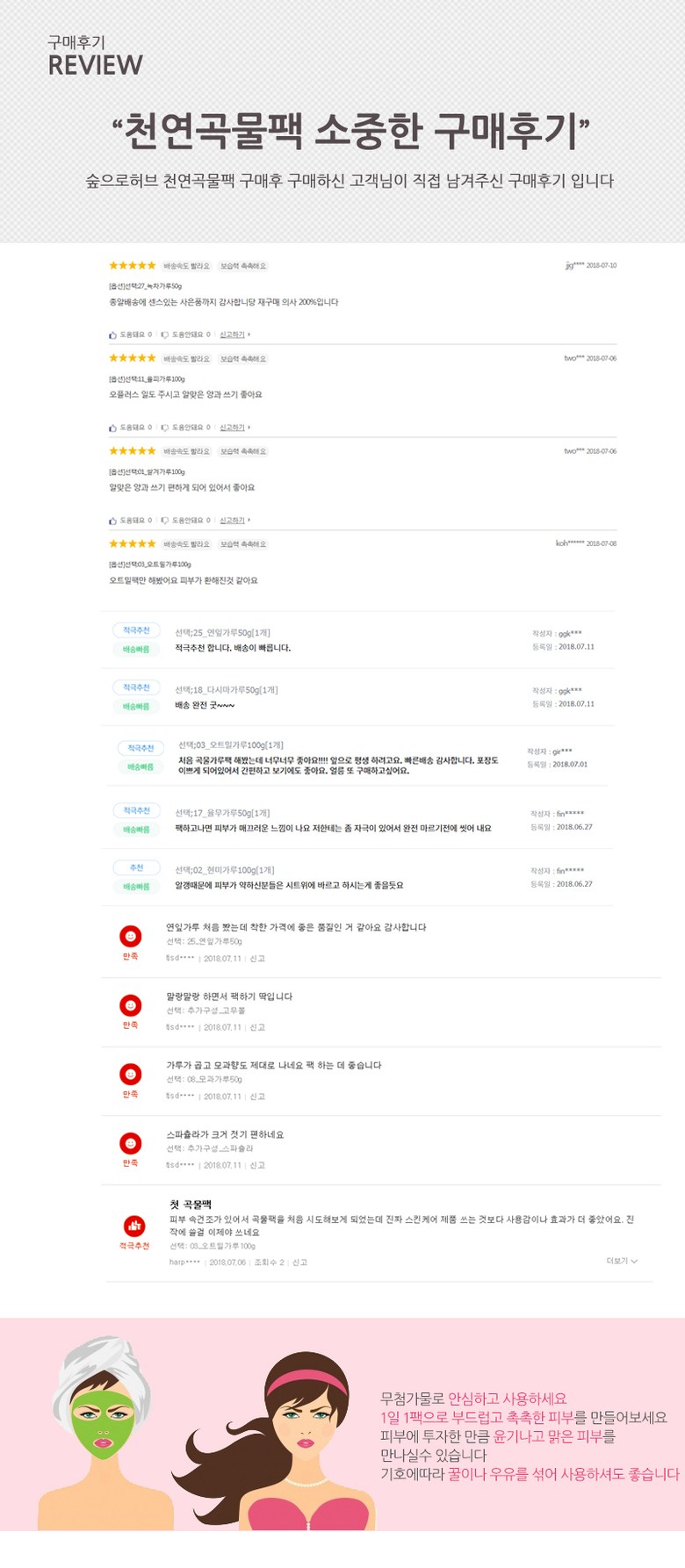Click 추천 badge on 현미가루100g review
The width and height of the screenshot is (685, 1568).
136,867
